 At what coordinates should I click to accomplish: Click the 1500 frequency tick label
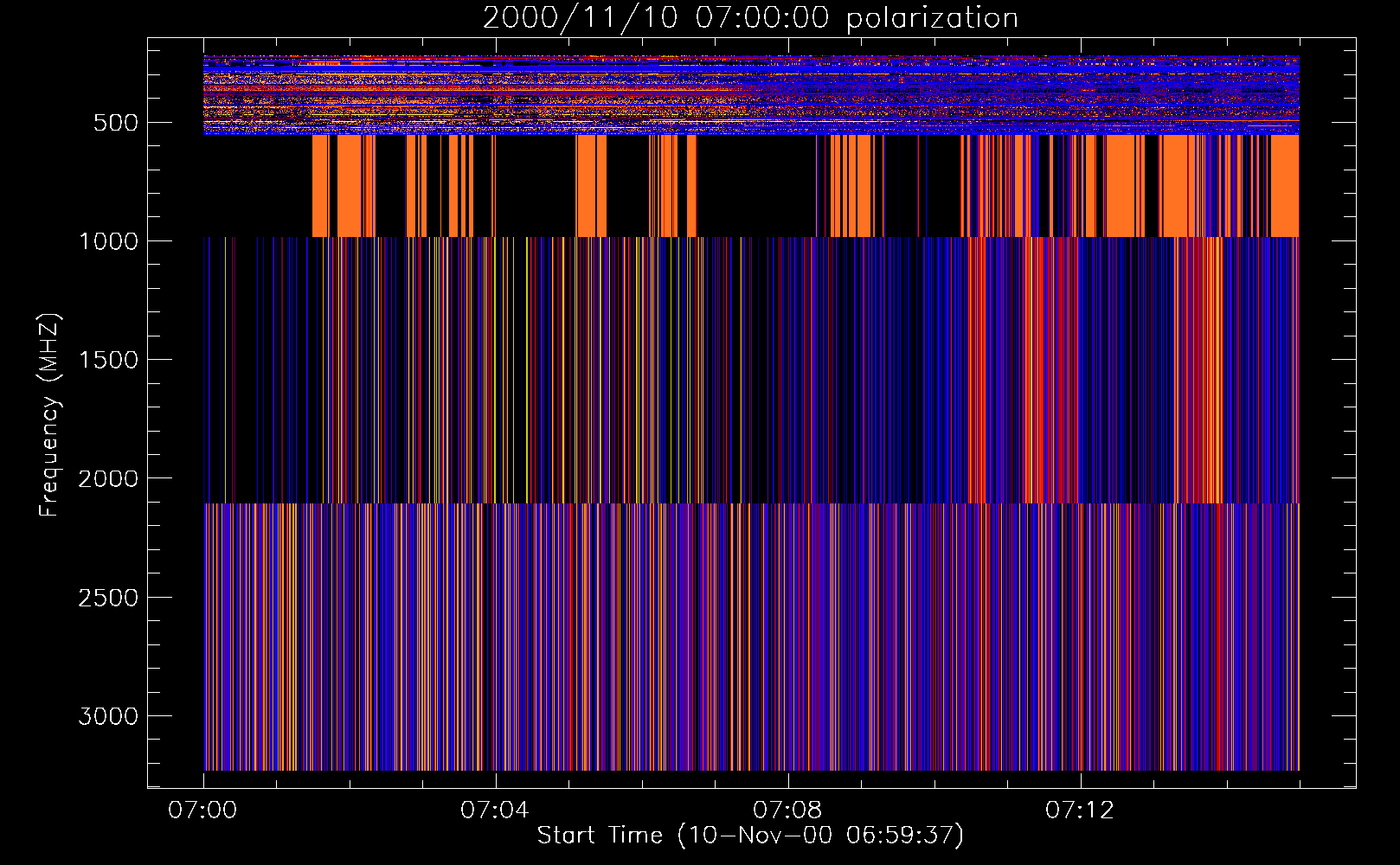click(108, 360)
